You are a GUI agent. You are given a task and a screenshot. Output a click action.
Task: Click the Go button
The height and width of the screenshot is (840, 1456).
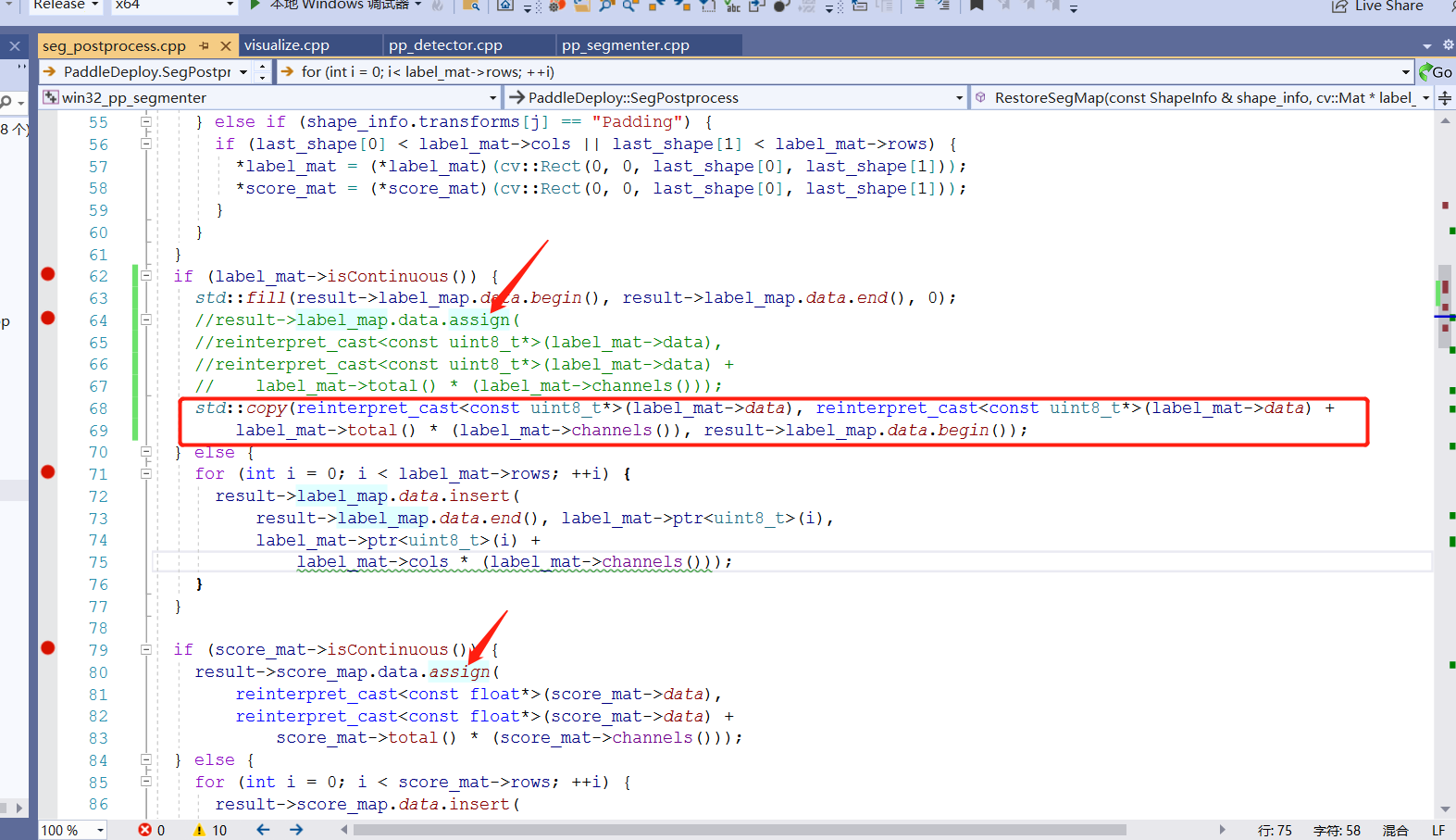[x=1436, y=72]
